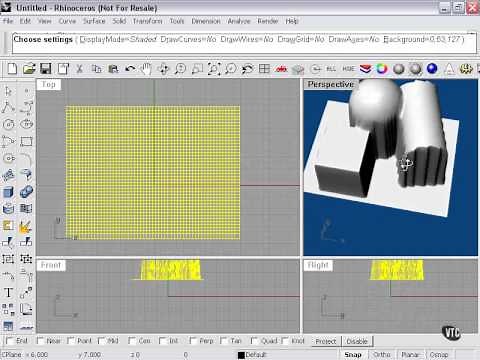480x360 pixels.
Task: Select the Polyline tool in sidebar
Action: click(8, 107)
